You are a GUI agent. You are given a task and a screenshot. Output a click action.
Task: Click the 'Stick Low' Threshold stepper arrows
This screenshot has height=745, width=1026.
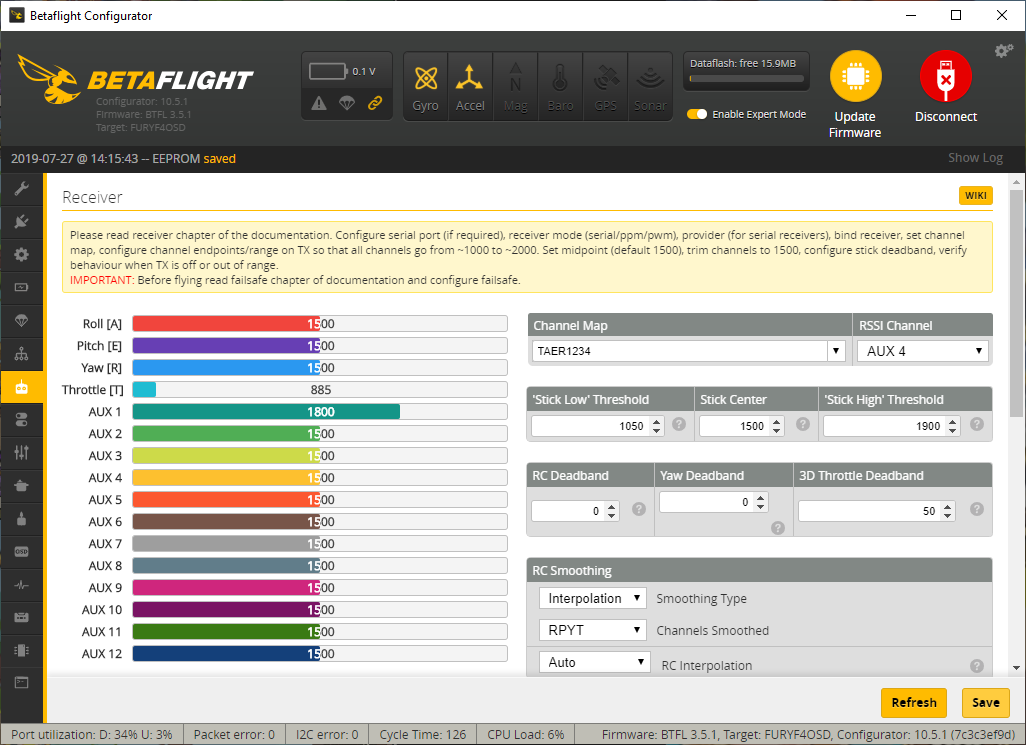[657, 426]
